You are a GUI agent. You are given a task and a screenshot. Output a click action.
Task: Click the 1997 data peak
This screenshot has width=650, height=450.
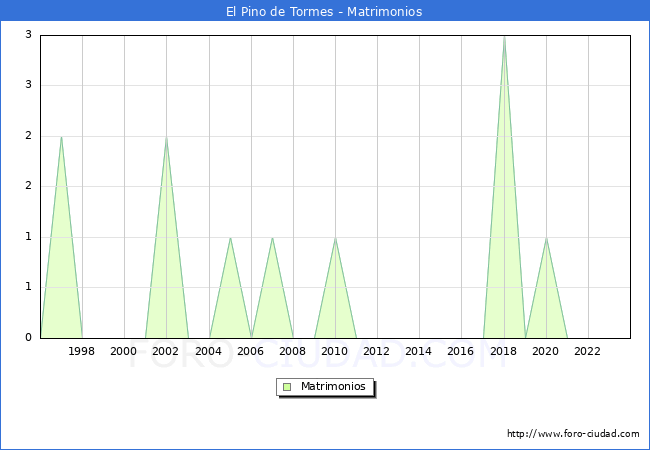[x=61, y=137]
